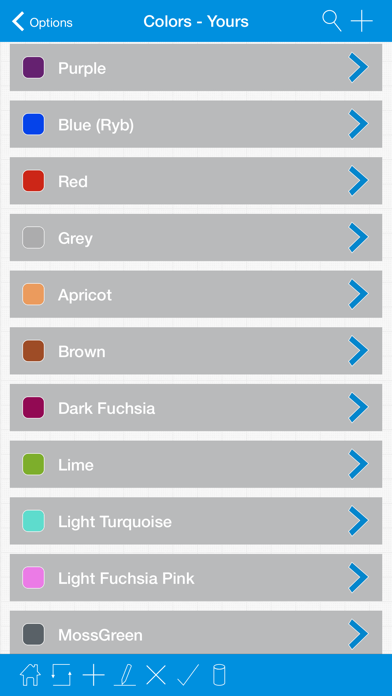Select the Grey list item
This screenshot has height=696, width=392.
pyautogui.click(x=196, y=237)
